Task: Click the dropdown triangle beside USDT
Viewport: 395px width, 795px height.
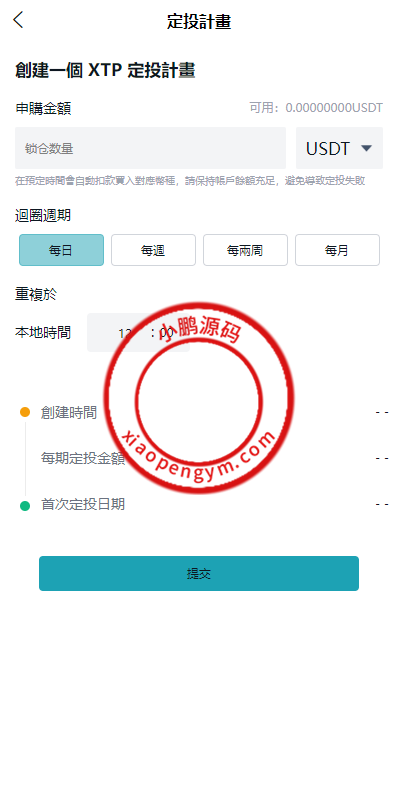Action: click(367, 148)
